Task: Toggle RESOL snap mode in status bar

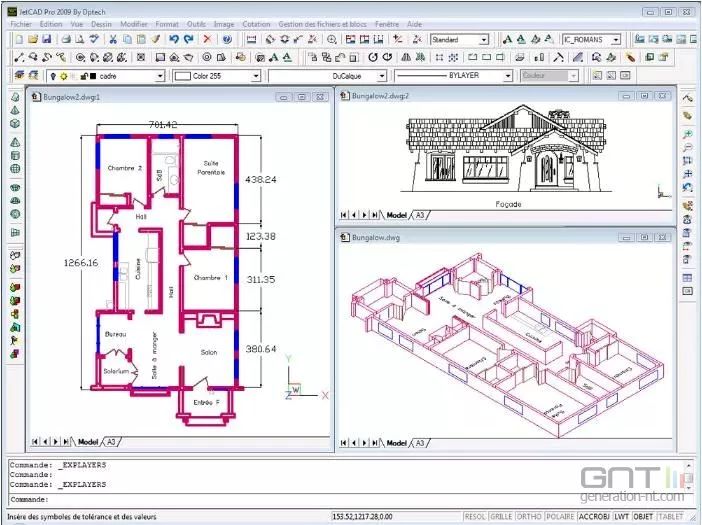Action: 475,517
